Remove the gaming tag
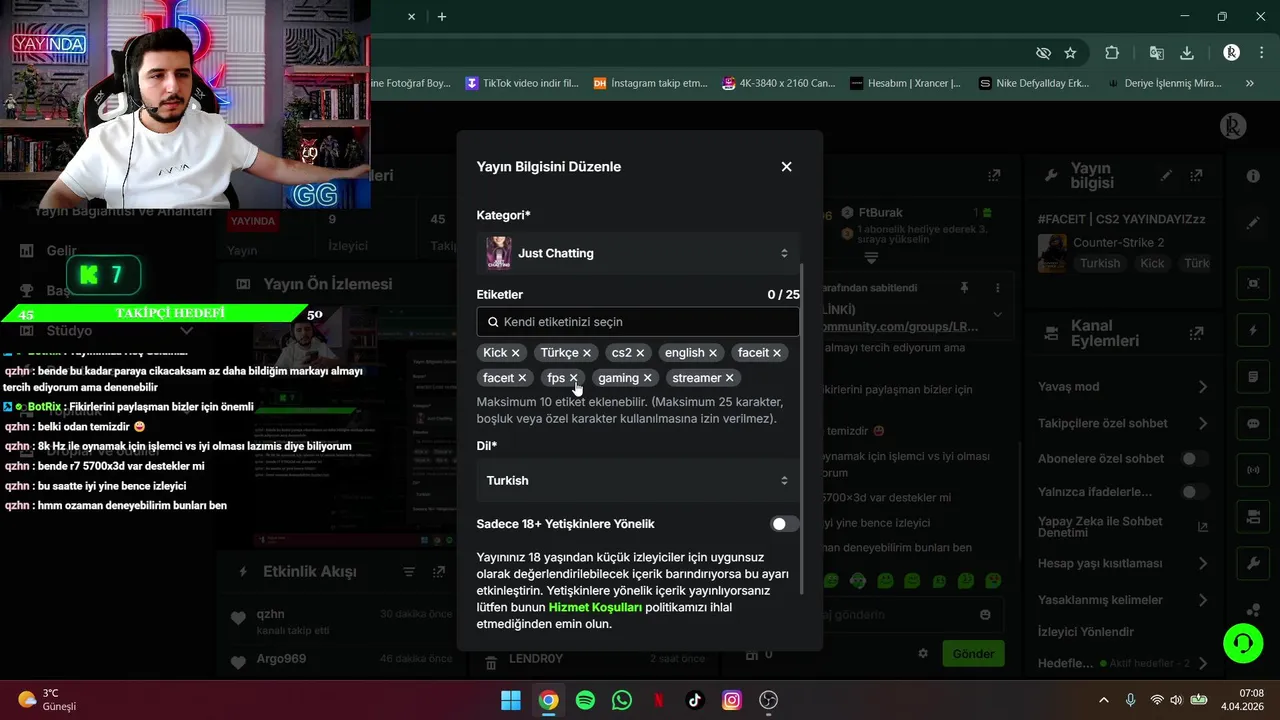Viewport: 1280px width, 720px height. [x=647, y=378]
